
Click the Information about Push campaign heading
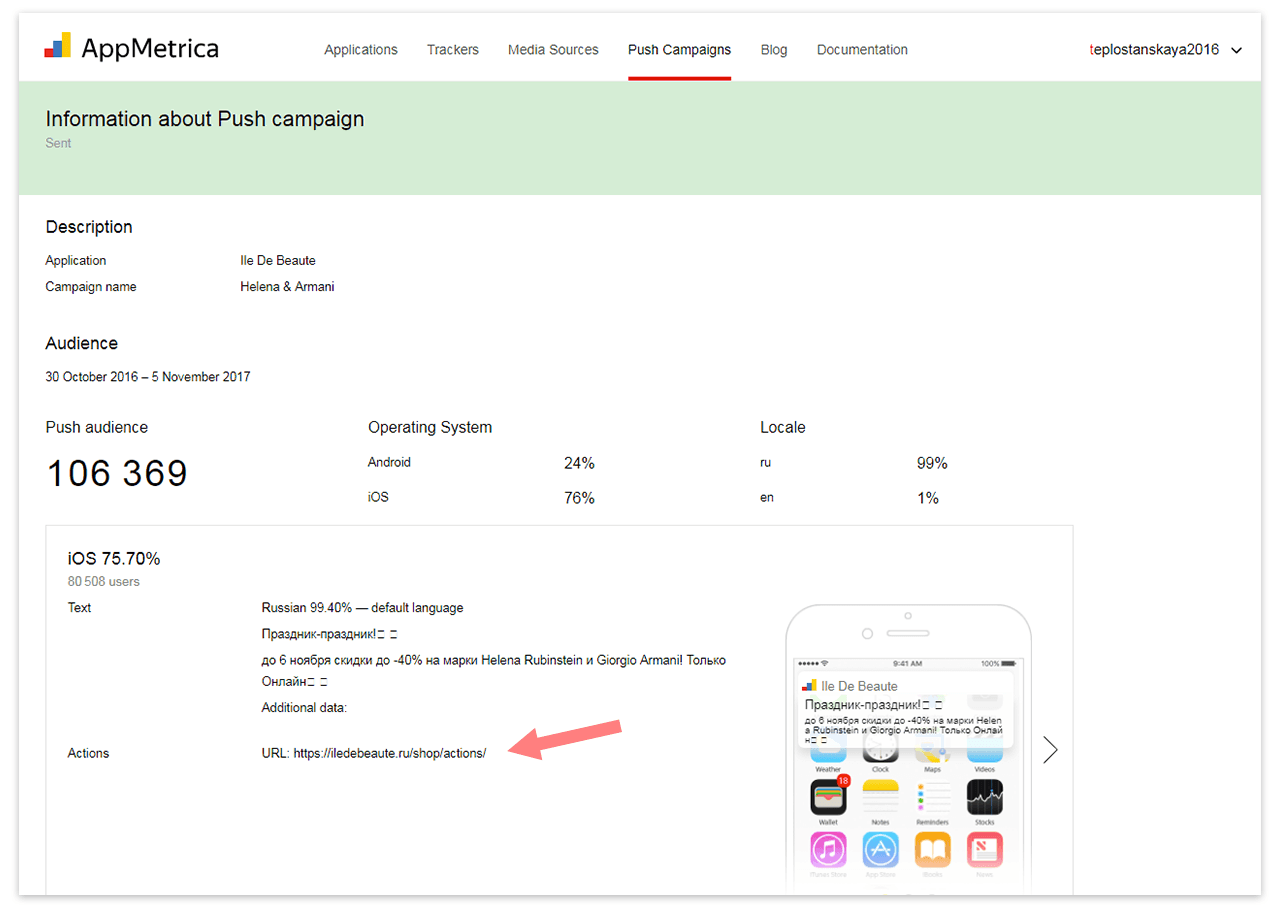click(205, 119)
